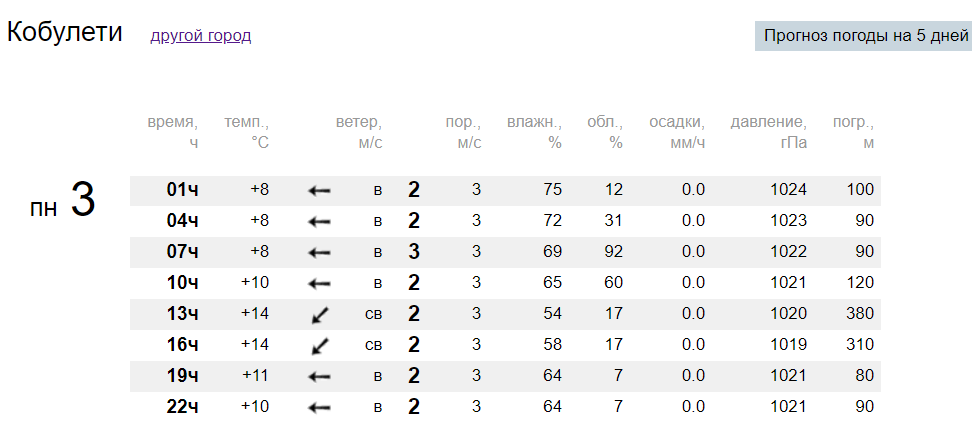Click the 'ветер, м/с' column header

tap(360, 133)
